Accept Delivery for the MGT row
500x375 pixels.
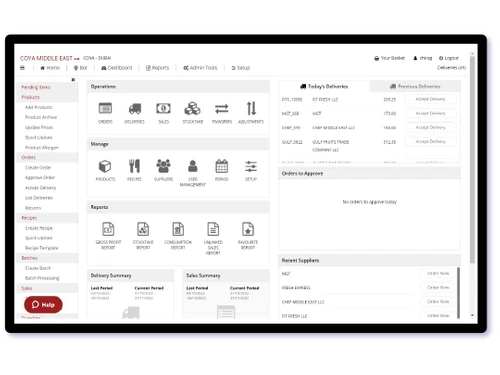coord(430,113)
